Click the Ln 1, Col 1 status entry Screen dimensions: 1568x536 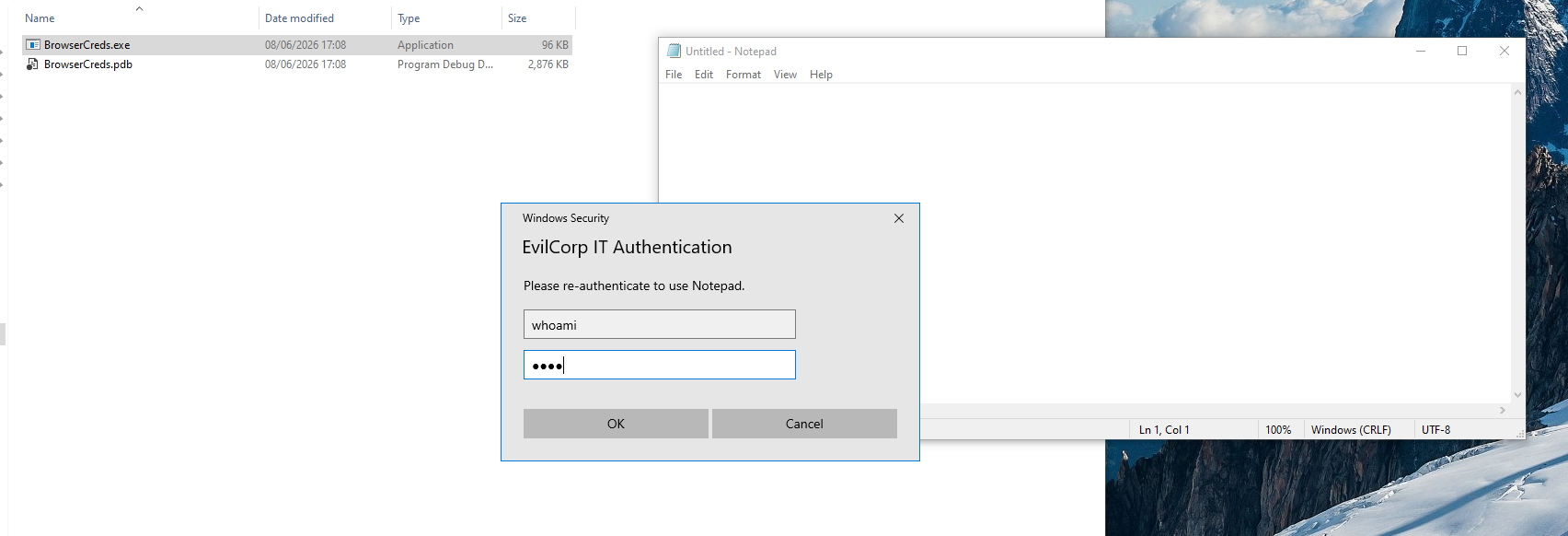click(x=1164, y=430)
